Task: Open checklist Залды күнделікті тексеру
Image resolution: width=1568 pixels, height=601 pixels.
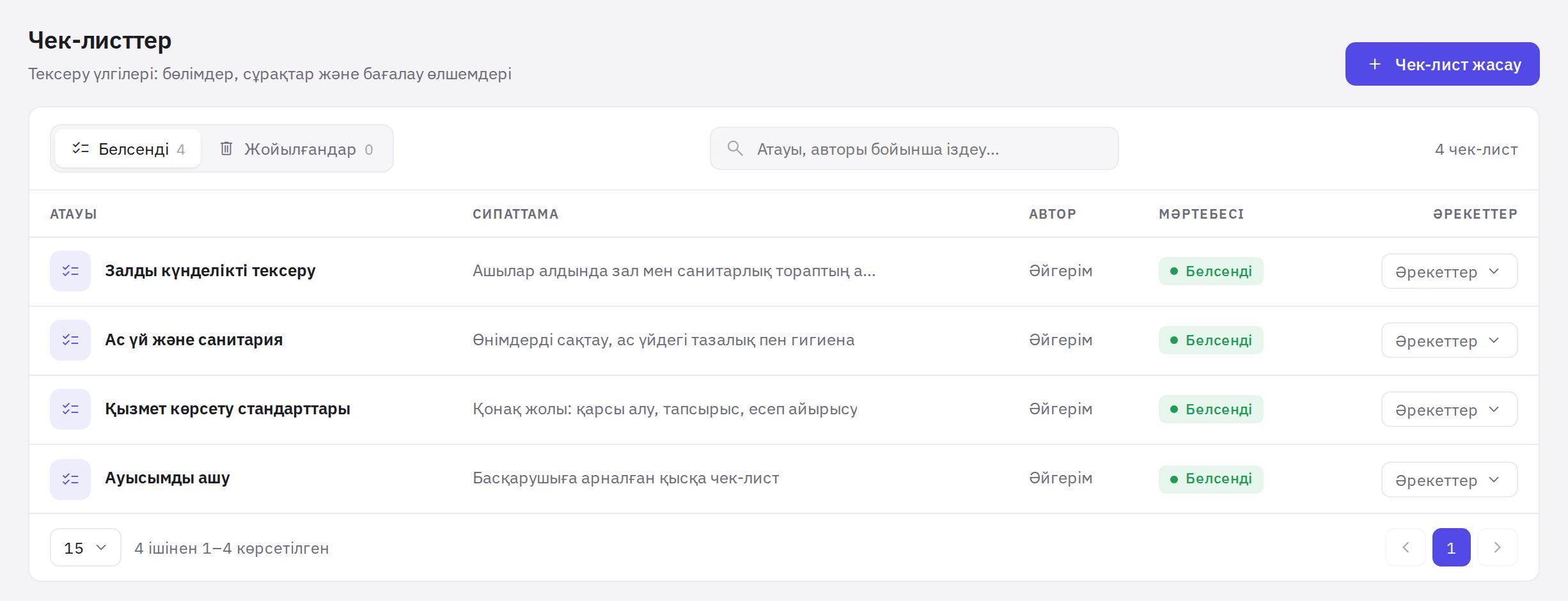Action: click(210, 270)
